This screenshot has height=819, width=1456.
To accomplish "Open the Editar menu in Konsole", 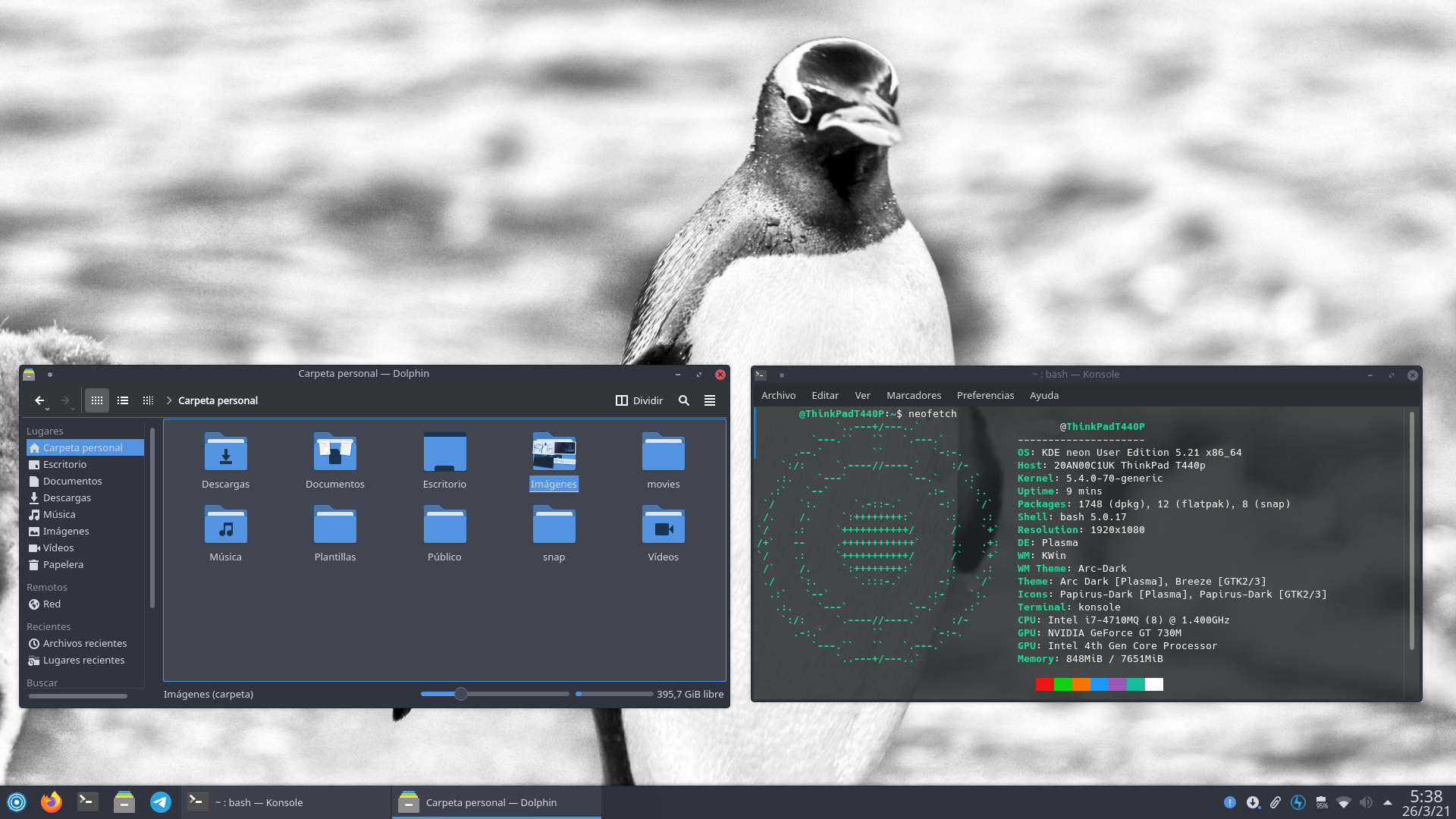I will tap(825, 395).
